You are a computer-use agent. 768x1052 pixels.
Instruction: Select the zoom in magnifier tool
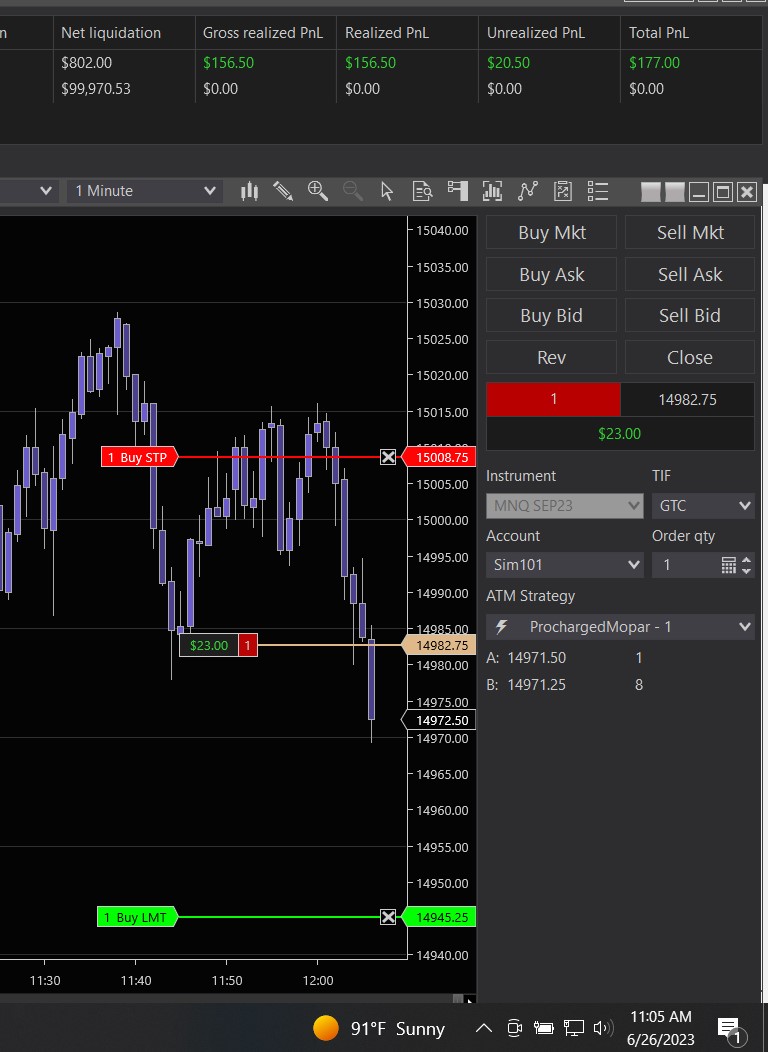point(318,191)
